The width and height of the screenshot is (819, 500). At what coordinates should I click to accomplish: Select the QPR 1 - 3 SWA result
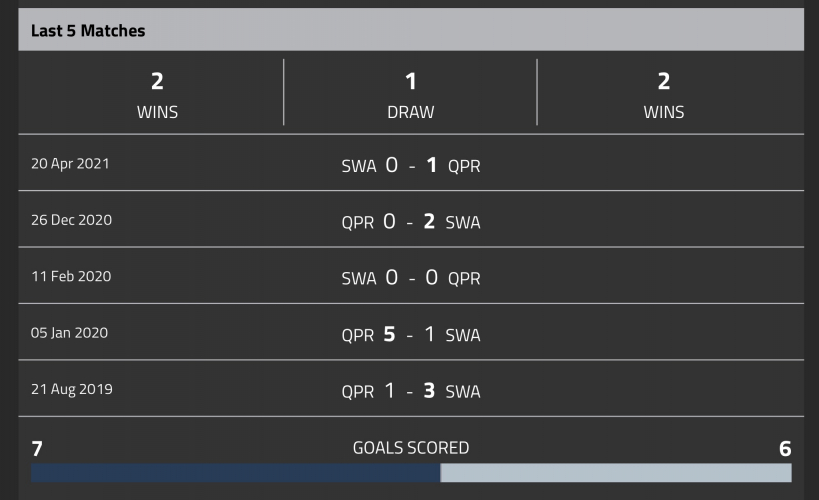[411, 390]
